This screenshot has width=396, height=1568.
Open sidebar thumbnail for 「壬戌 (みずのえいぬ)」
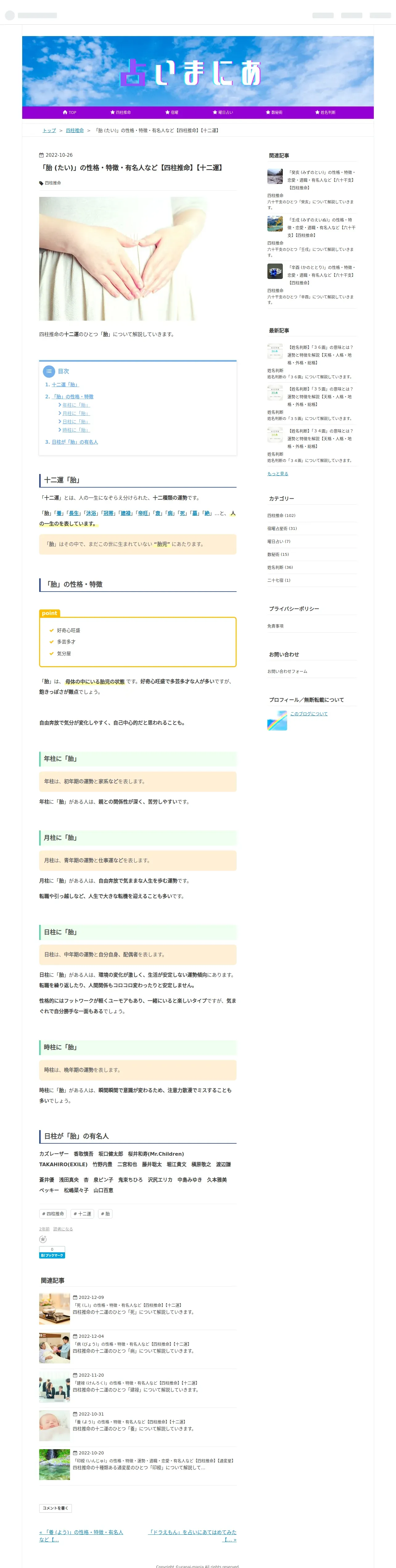(275, 223)
